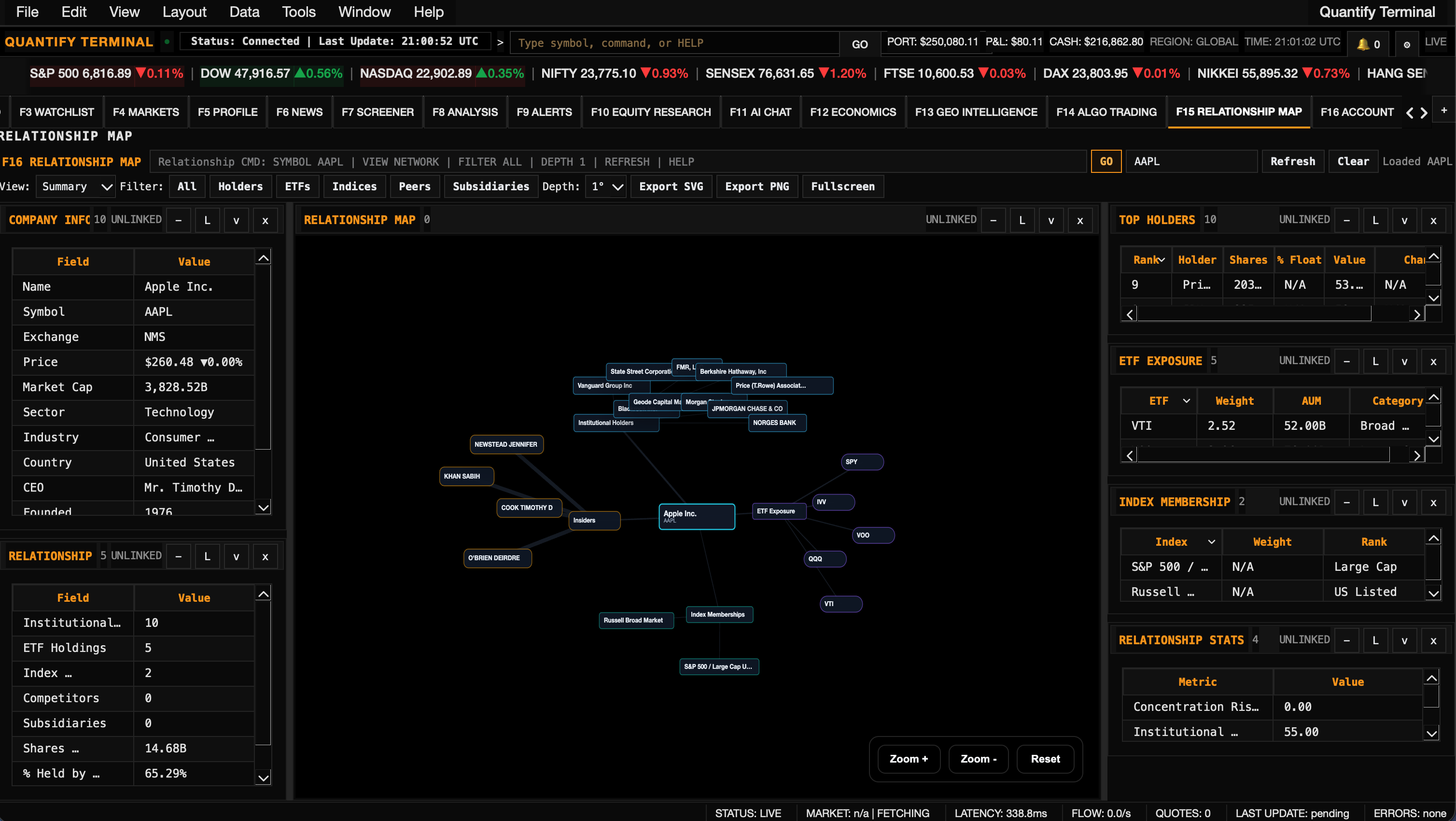Screen dimensions: 1456x821
Task: Open the Layout menu
Action: click(184, 12)
